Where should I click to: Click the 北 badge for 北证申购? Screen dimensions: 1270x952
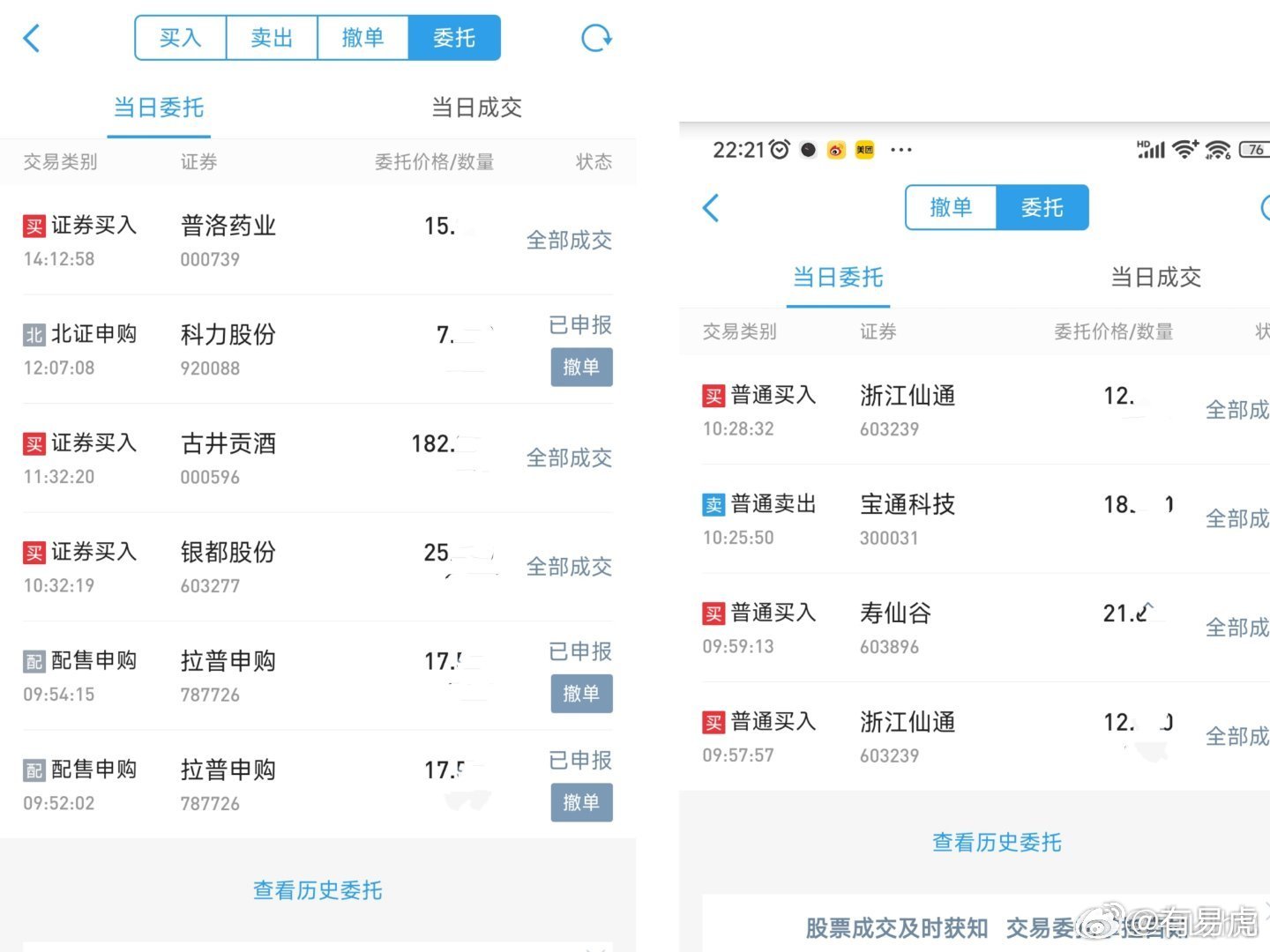[34, 335]
